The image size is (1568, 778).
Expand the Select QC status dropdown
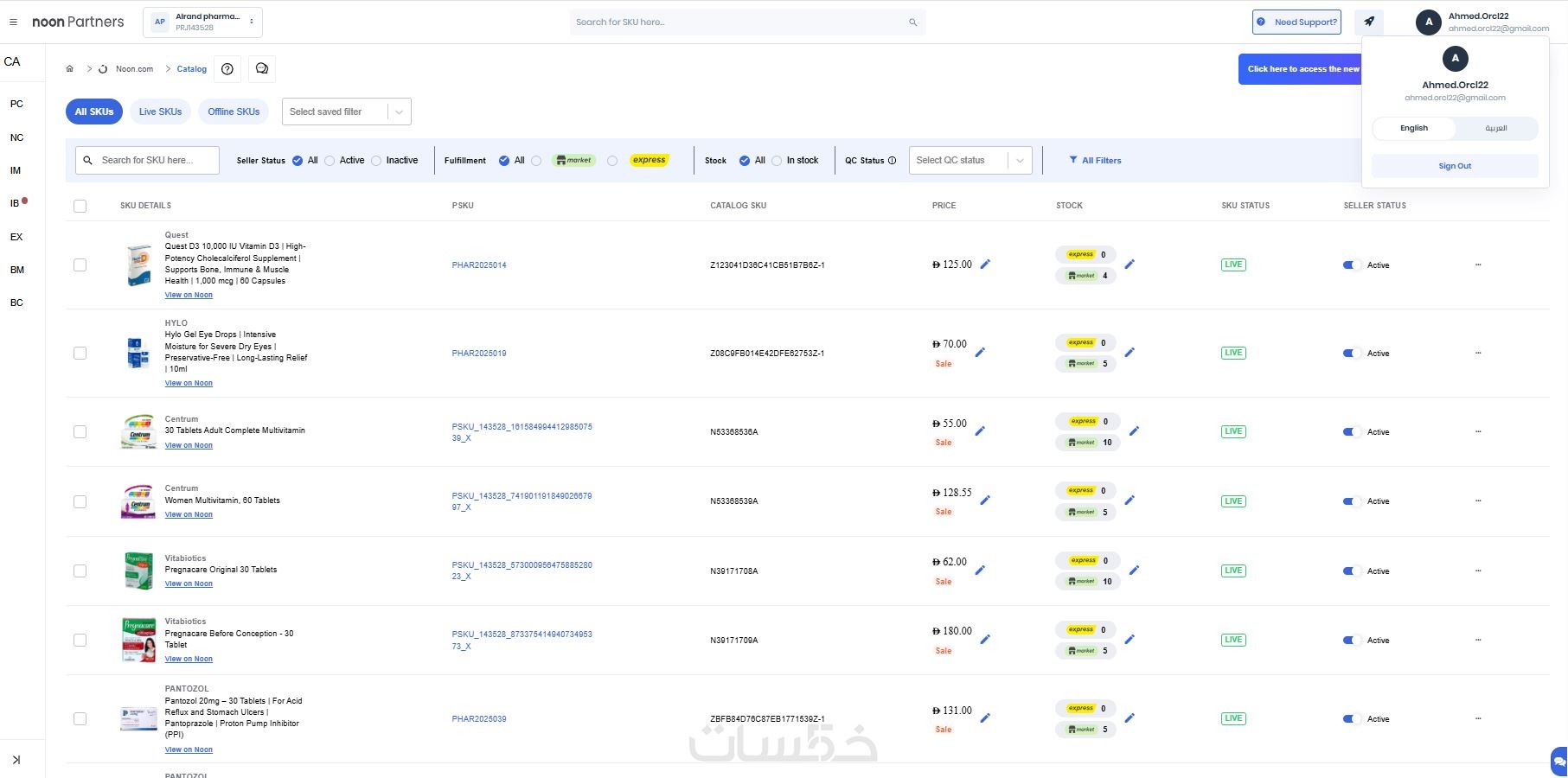point(970,161)
